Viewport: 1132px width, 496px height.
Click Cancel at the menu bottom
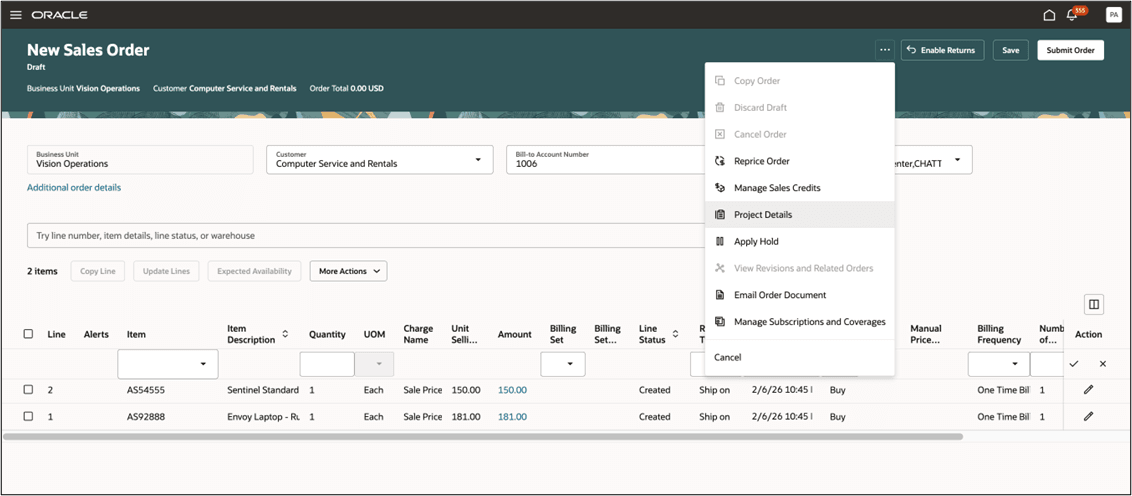click(799, 357)
